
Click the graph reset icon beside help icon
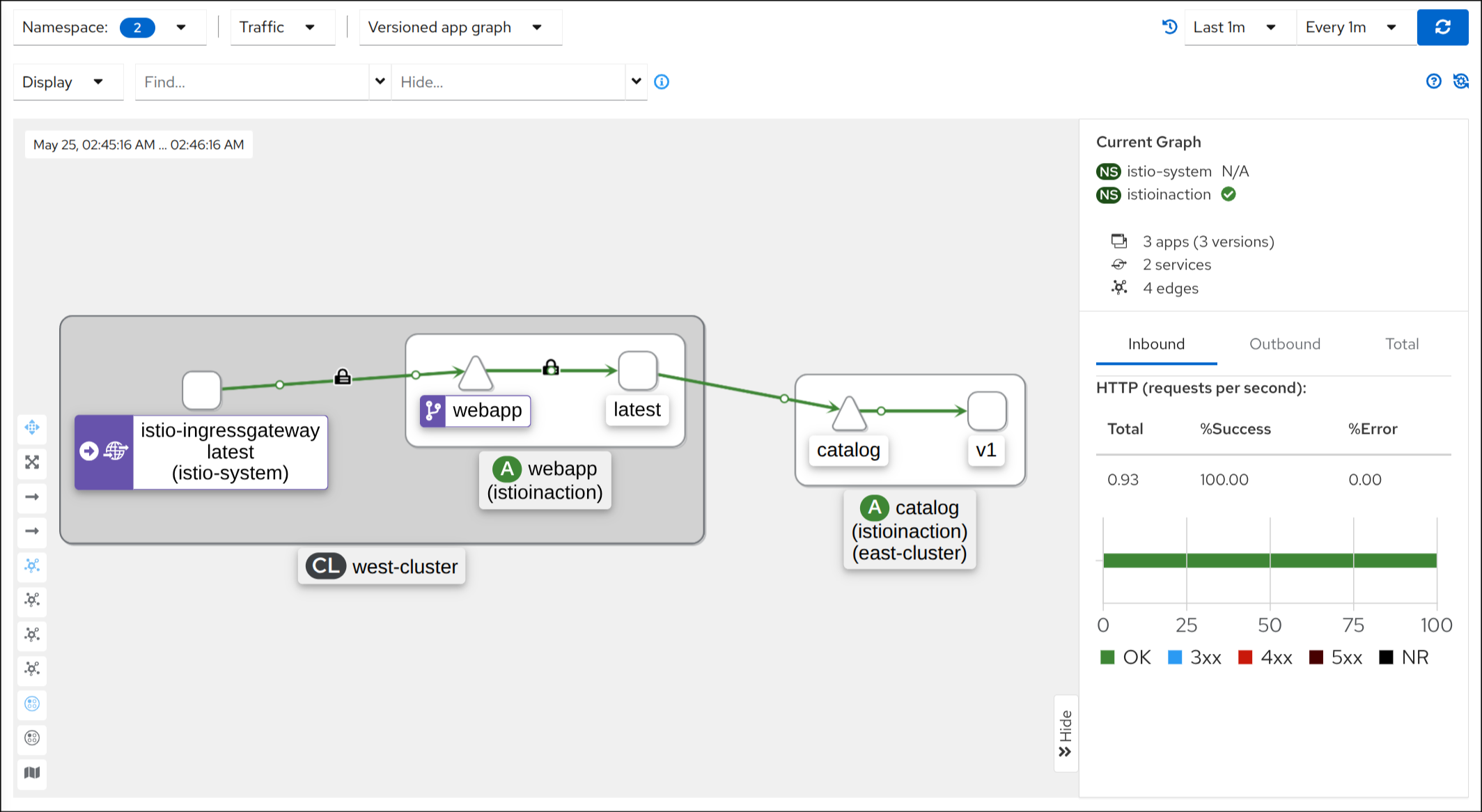(x=1460, y=81)
